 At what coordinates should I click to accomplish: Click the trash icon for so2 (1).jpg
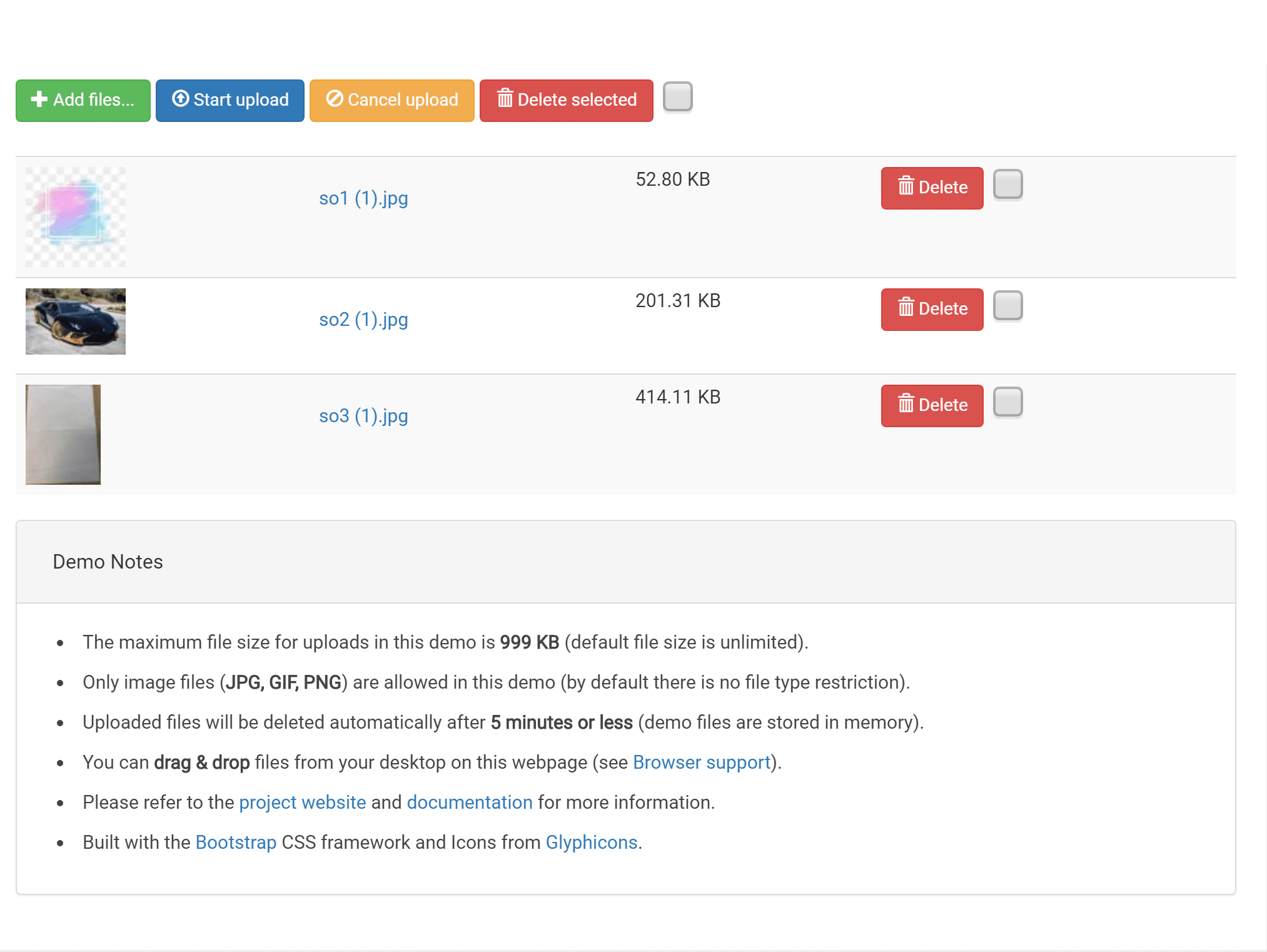[x=905, y=308]
